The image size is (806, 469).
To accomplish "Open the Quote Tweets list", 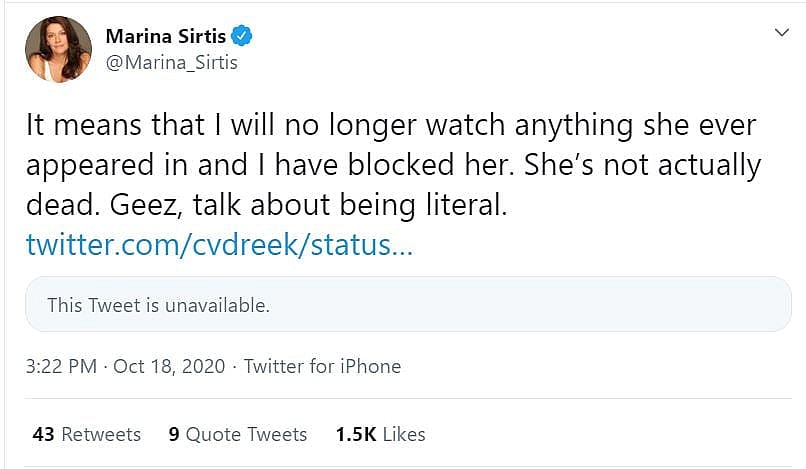I will [246, 434].
